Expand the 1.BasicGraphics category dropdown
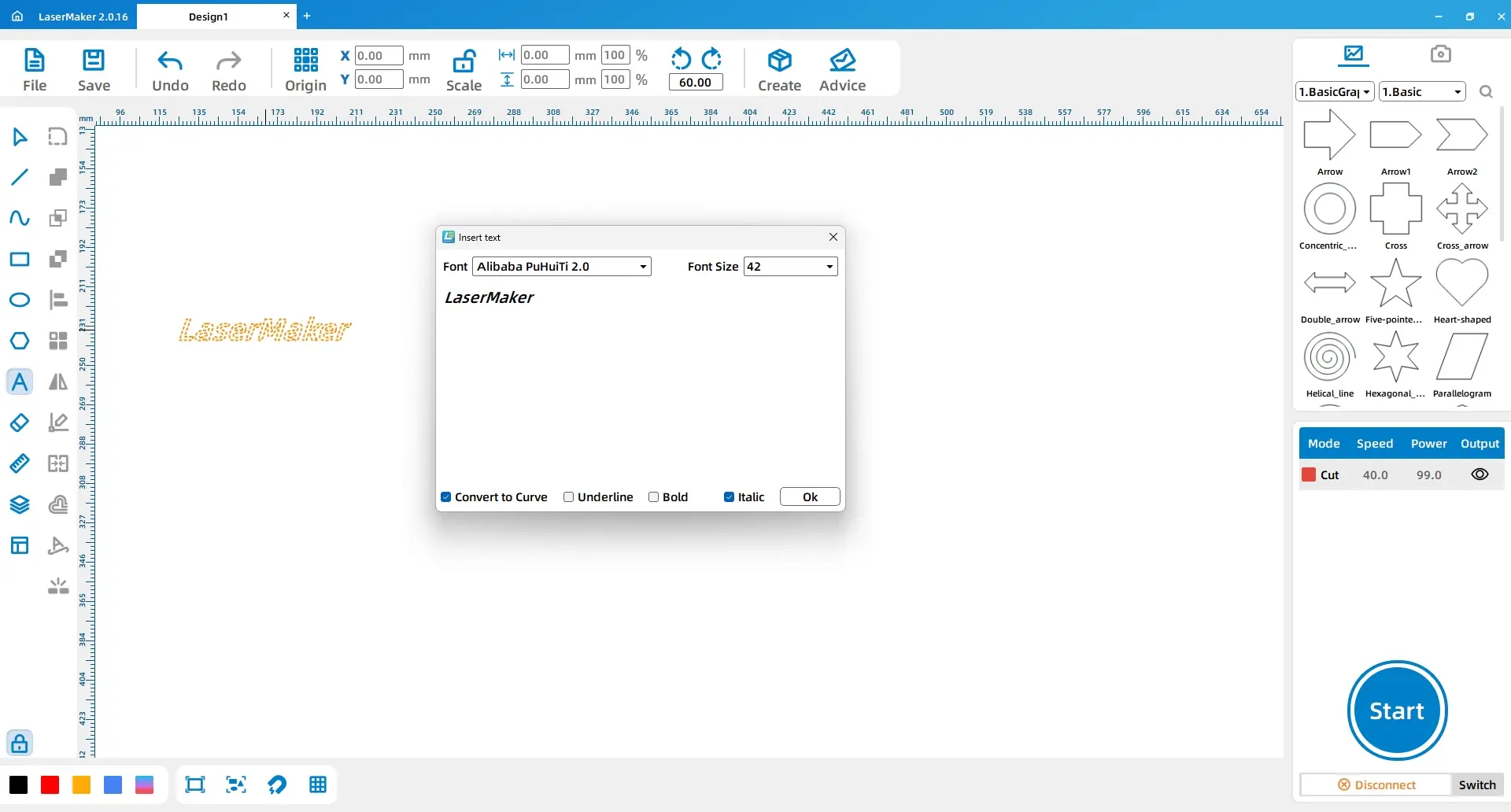This screenshot has height=812, width=1511. pyautogui.click(x=1335, y=92)
